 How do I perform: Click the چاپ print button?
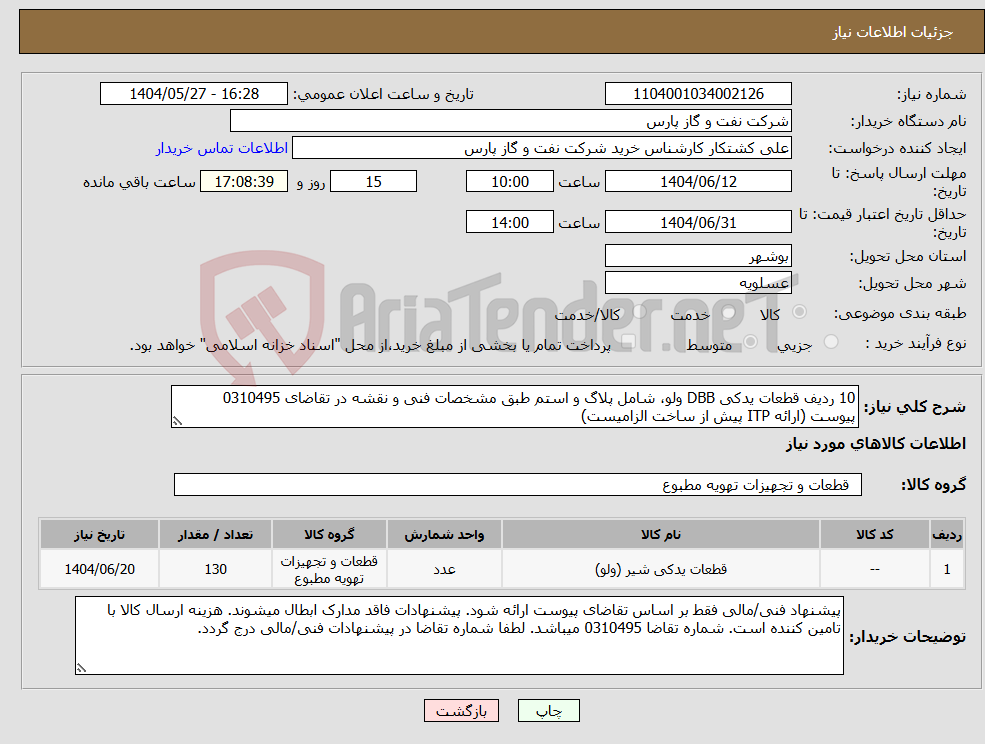point(548,711)
